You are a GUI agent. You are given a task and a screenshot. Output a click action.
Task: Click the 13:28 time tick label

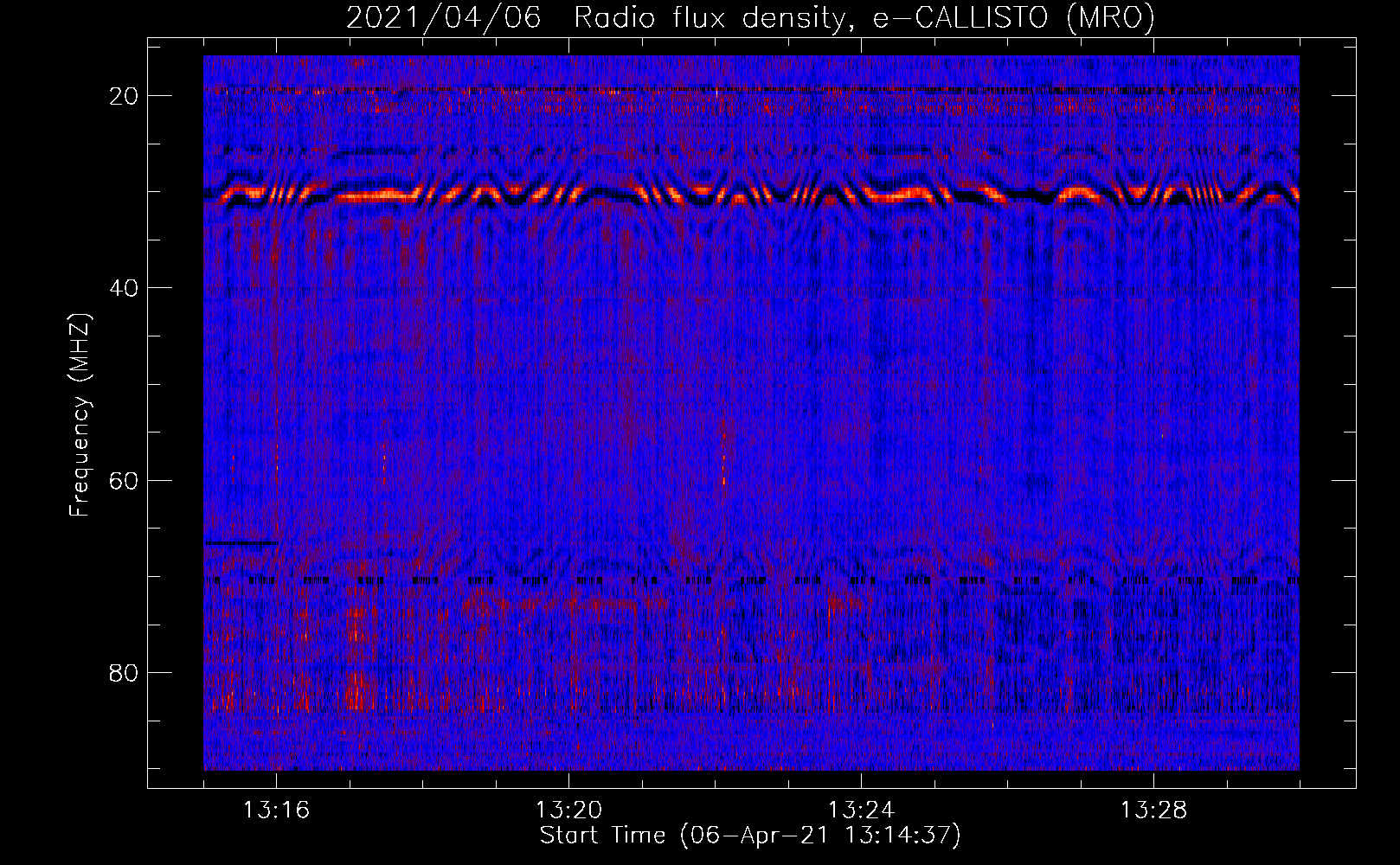click(1153, 811)
